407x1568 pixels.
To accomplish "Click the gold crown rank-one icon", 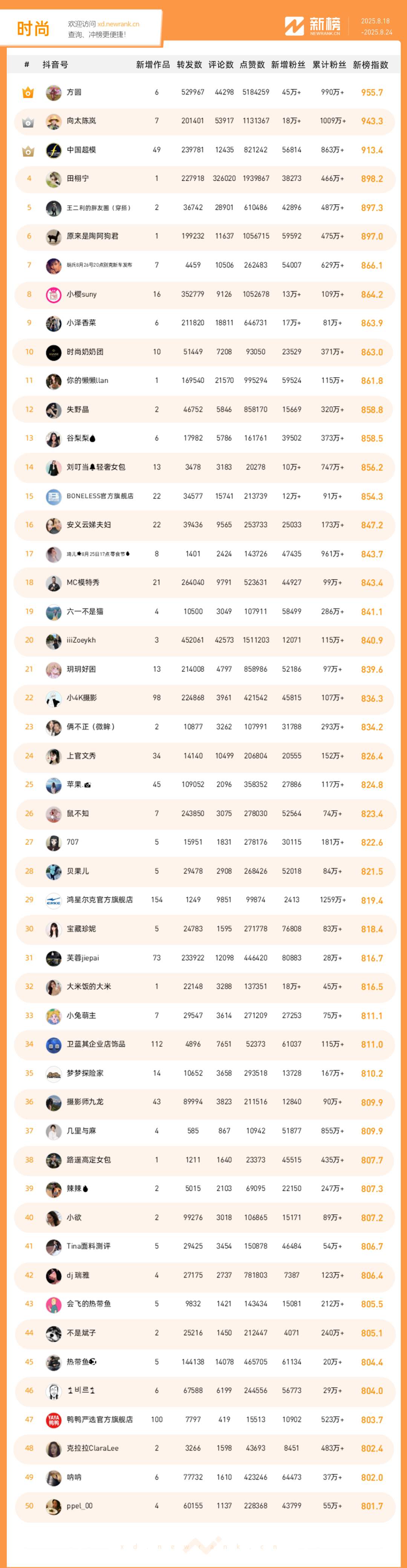I will pyautogui.click(x=28, y=92).
